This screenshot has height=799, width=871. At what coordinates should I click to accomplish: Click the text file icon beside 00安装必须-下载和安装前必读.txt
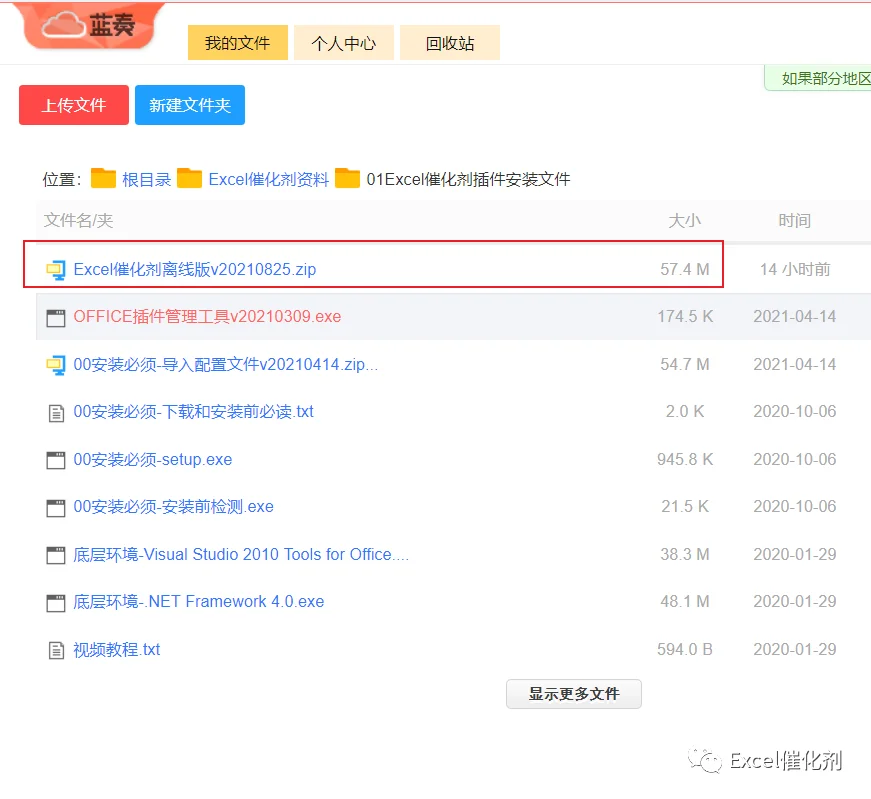[56, 413]
